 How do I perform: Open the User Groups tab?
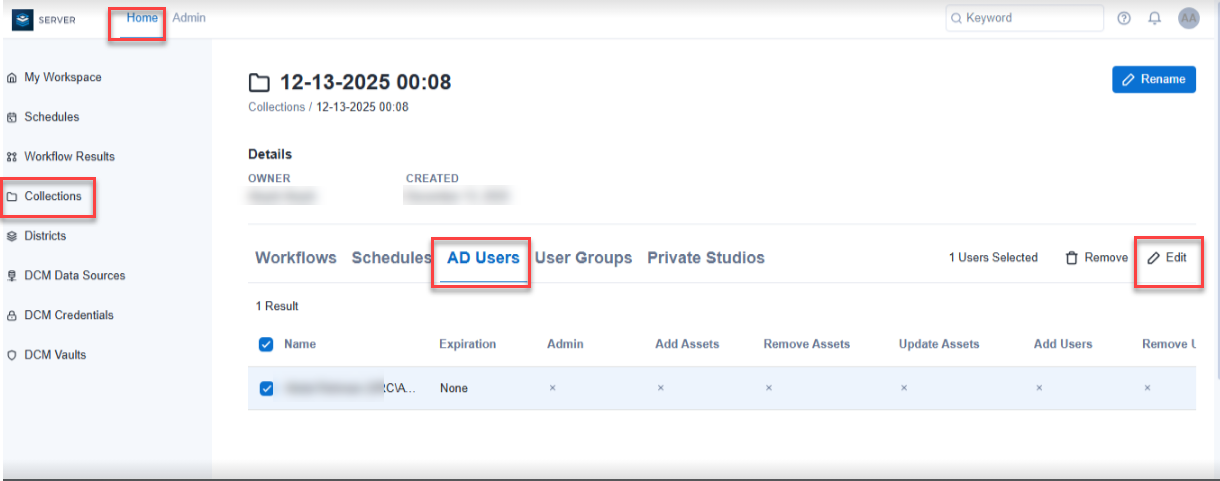[583, 258]
